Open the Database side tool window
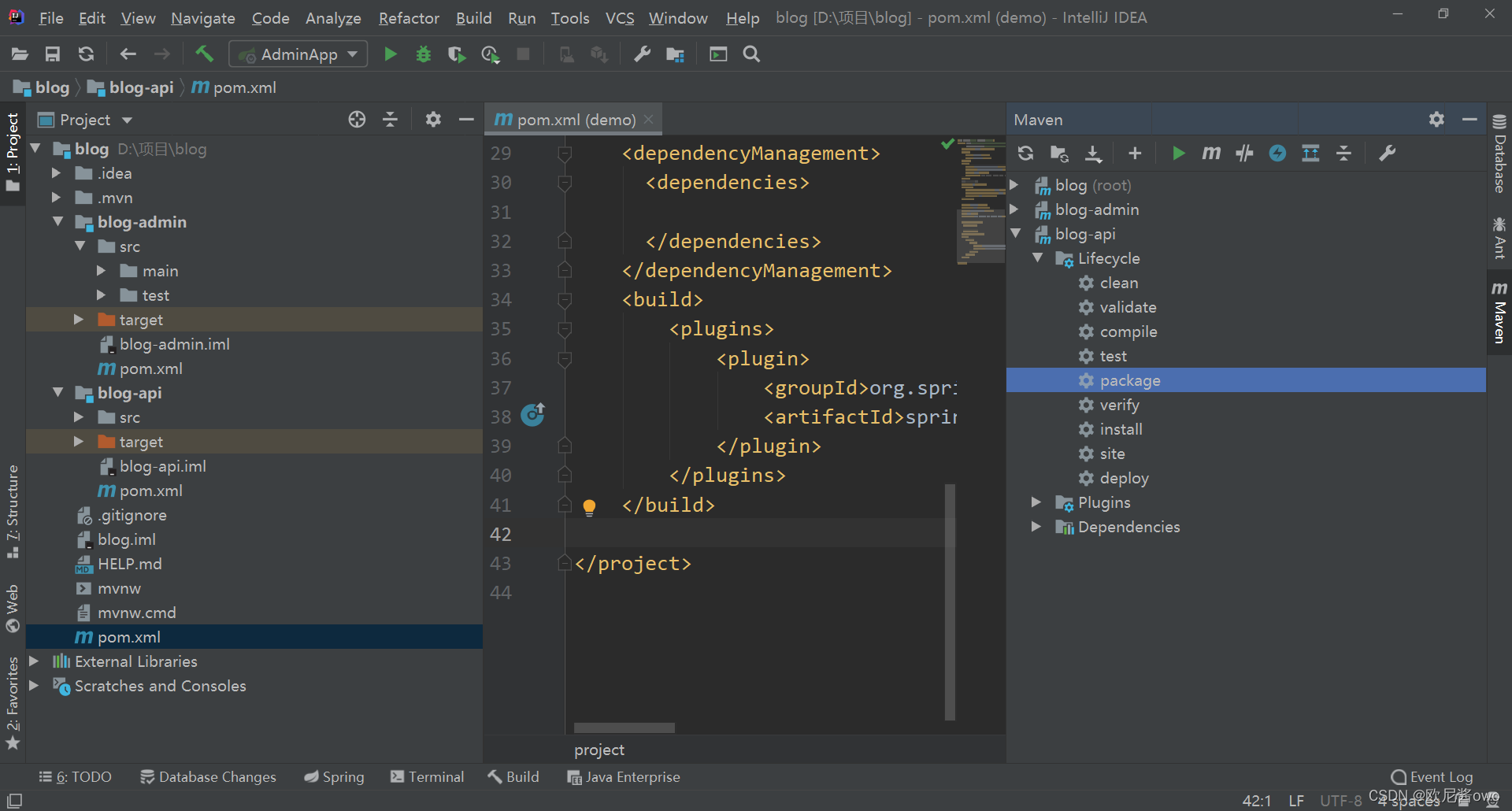The width and height of the screenshot is (1512, 811). point(1499,154)
